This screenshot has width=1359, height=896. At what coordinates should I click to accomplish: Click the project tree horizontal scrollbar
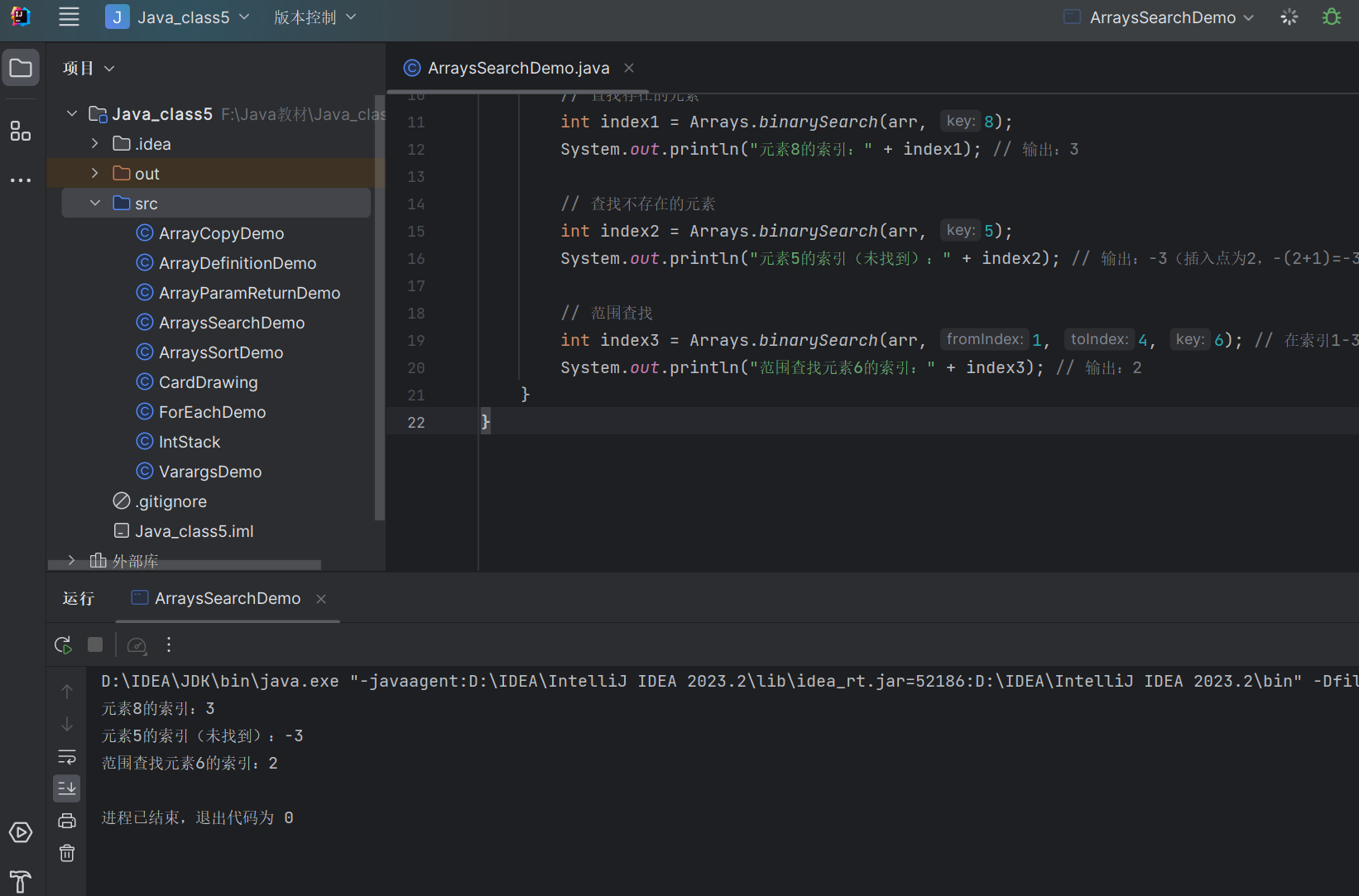coord(184,565)
